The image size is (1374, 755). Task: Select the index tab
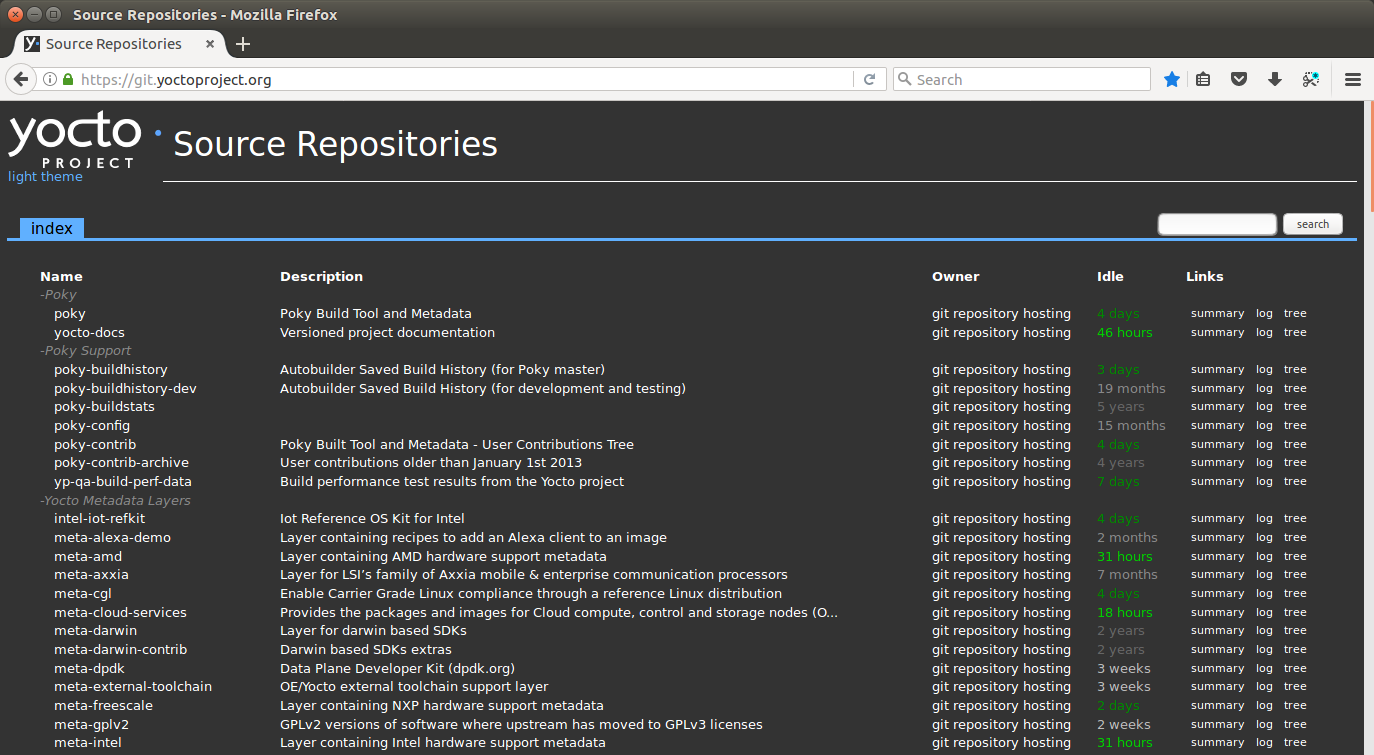point(52,229)
